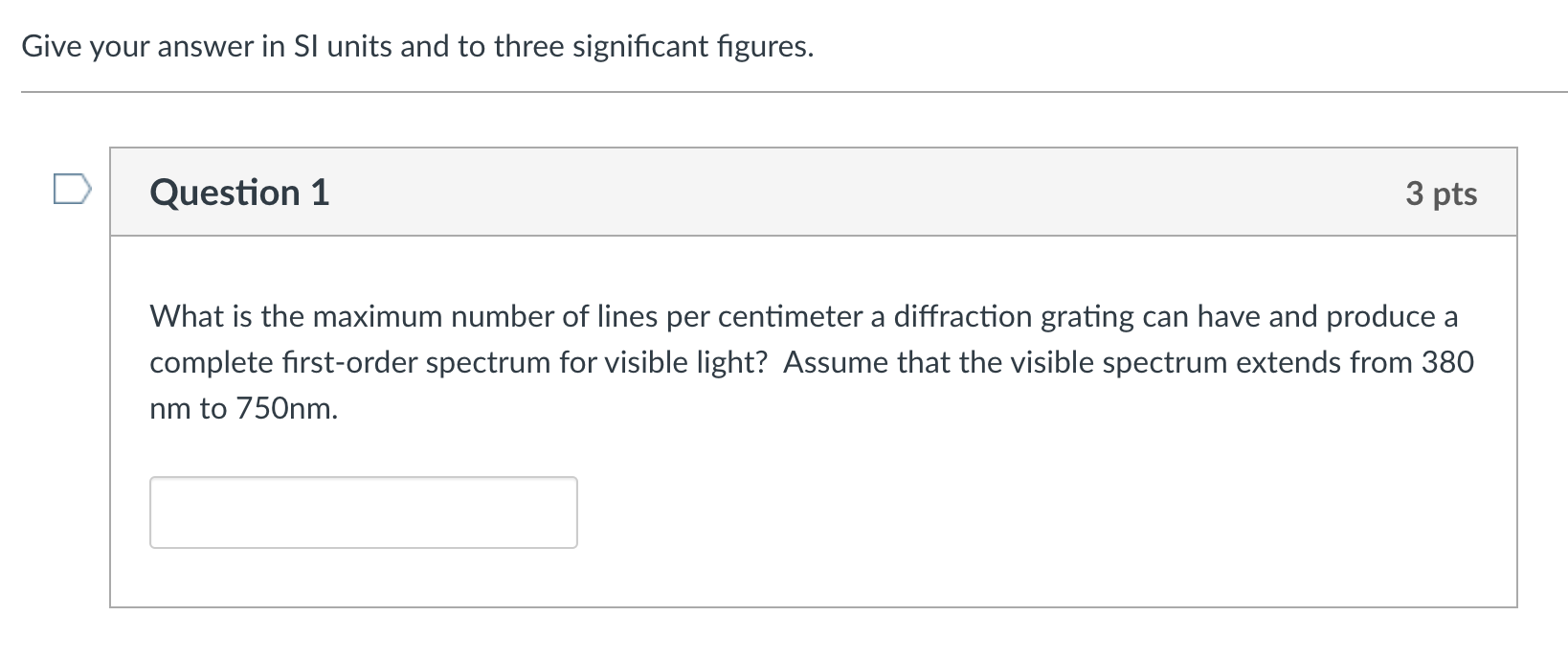The height and width of the screenshot is (661, 1568).
Task: Flag Question 1 with the bookmark icon
Action: [x=73, y=190]
